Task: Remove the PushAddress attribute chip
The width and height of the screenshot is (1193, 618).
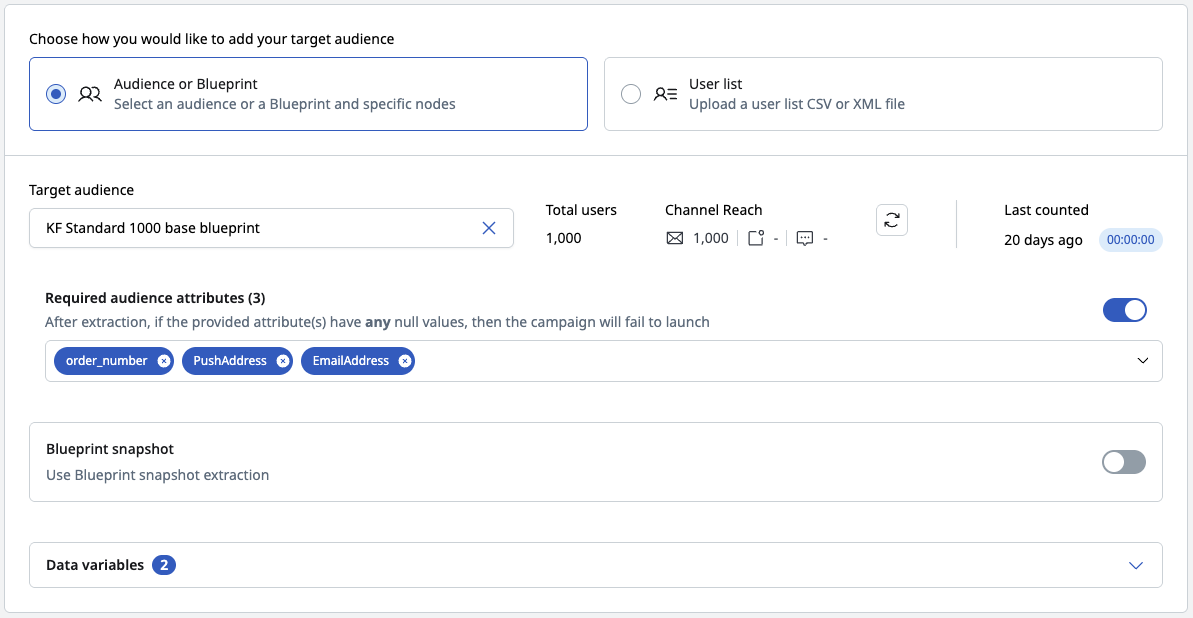Action: click(x=283, y=361)
